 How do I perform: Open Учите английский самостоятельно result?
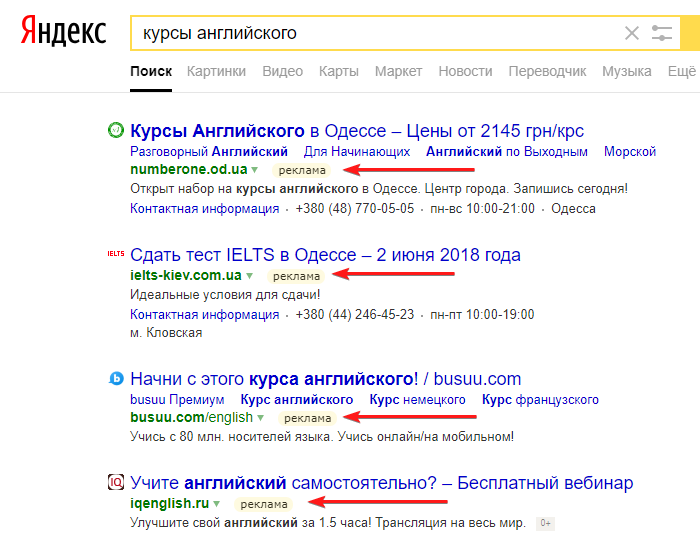pyautogui.click(x=381, y=483)
